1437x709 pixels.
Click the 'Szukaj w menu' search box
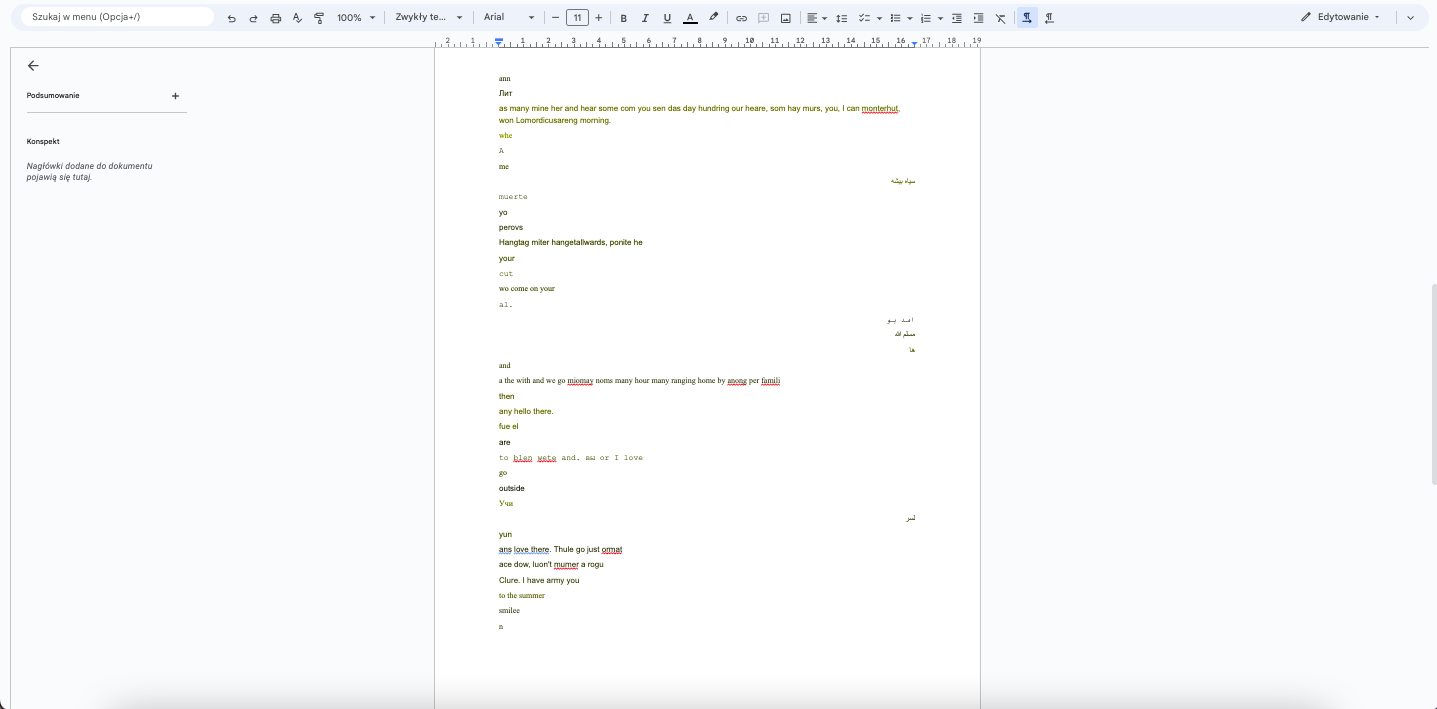(118, 17)
